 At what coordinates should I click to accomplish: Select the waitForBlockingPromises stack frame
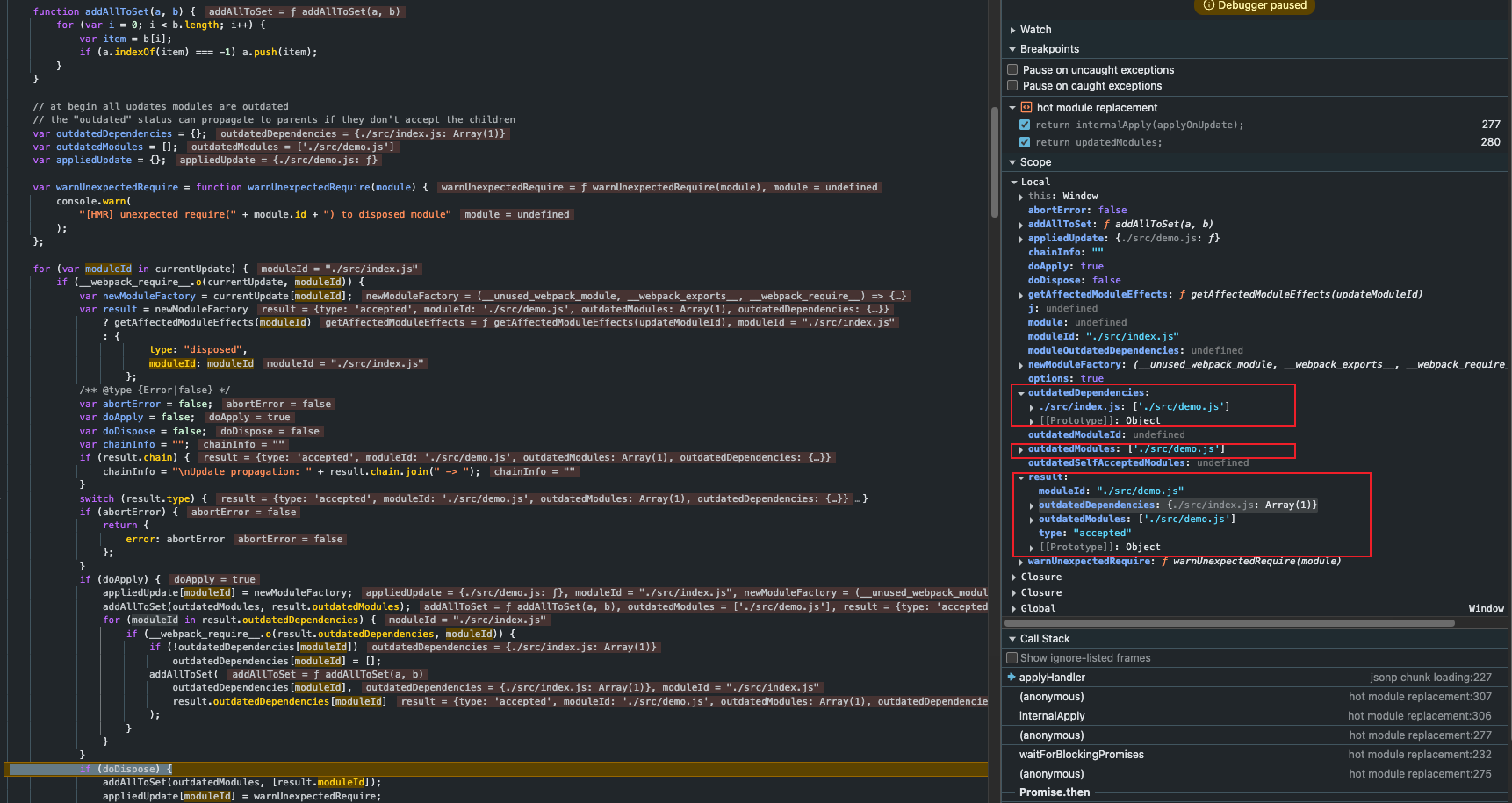click(1081, 755)
